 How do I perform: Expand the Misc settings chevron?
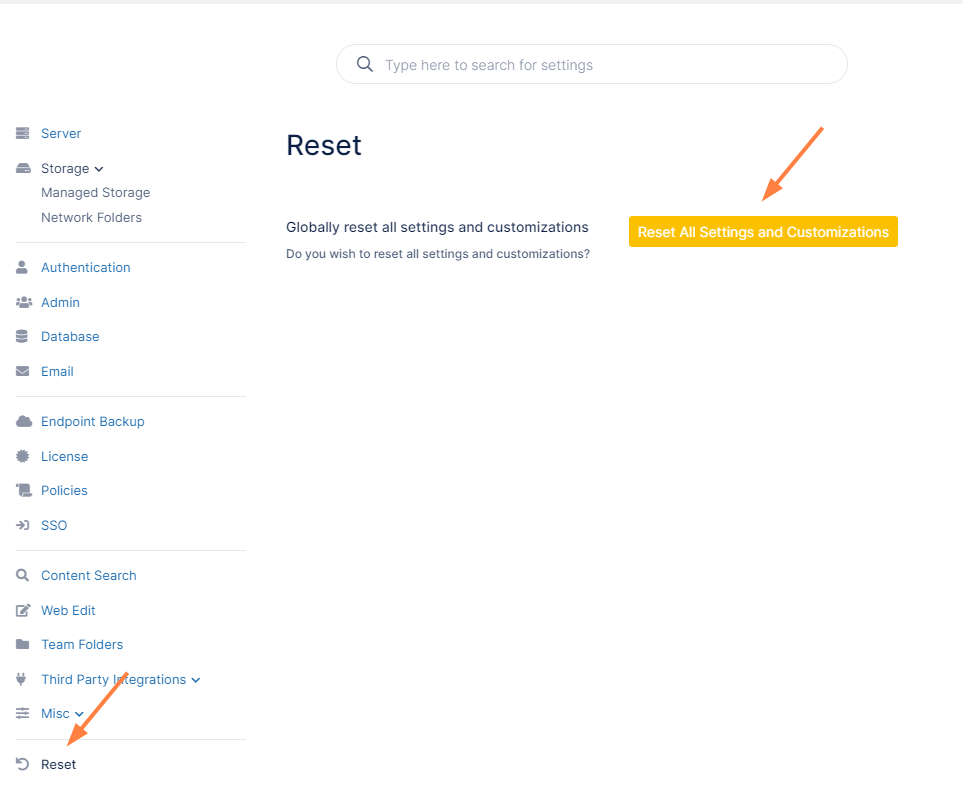click(80, 714)
